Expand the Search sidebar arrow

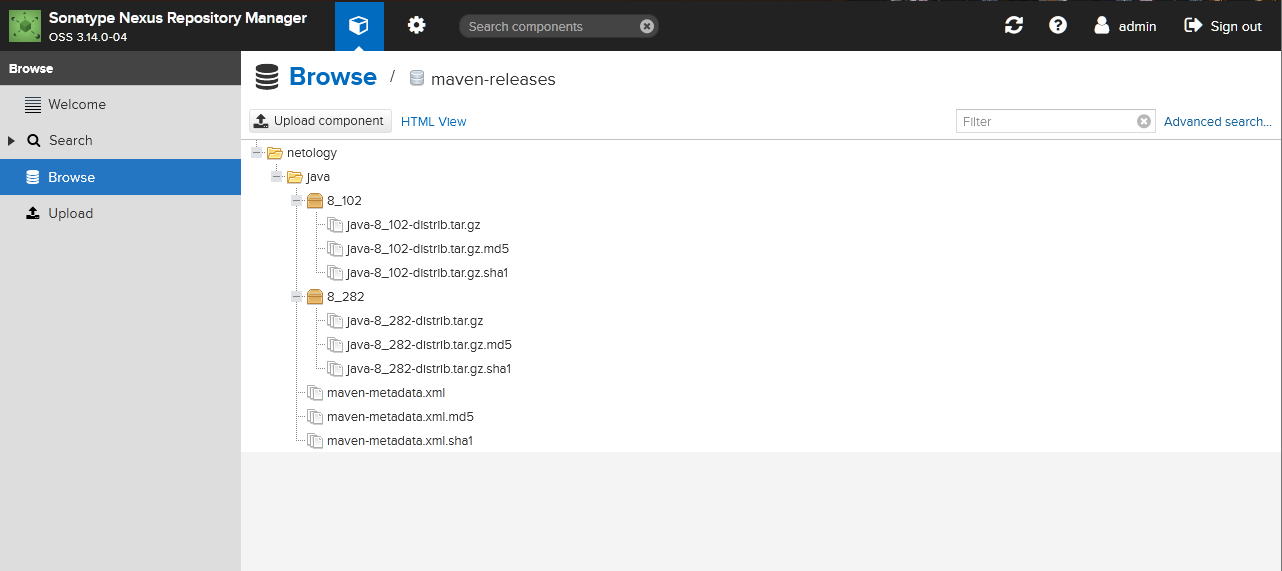(11, 141)
